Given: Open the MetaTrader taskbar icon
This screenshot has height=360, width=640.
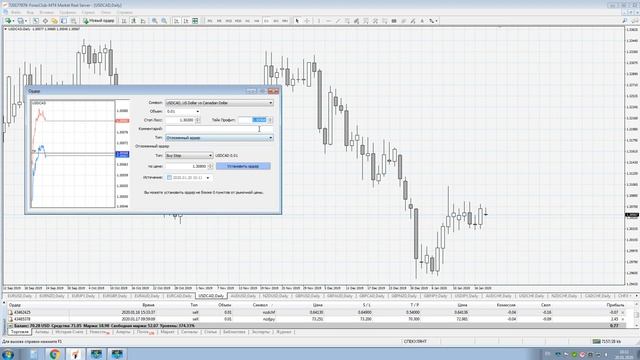Looking at the screenshot, I should pyautogui.click(x=76, y=354).
